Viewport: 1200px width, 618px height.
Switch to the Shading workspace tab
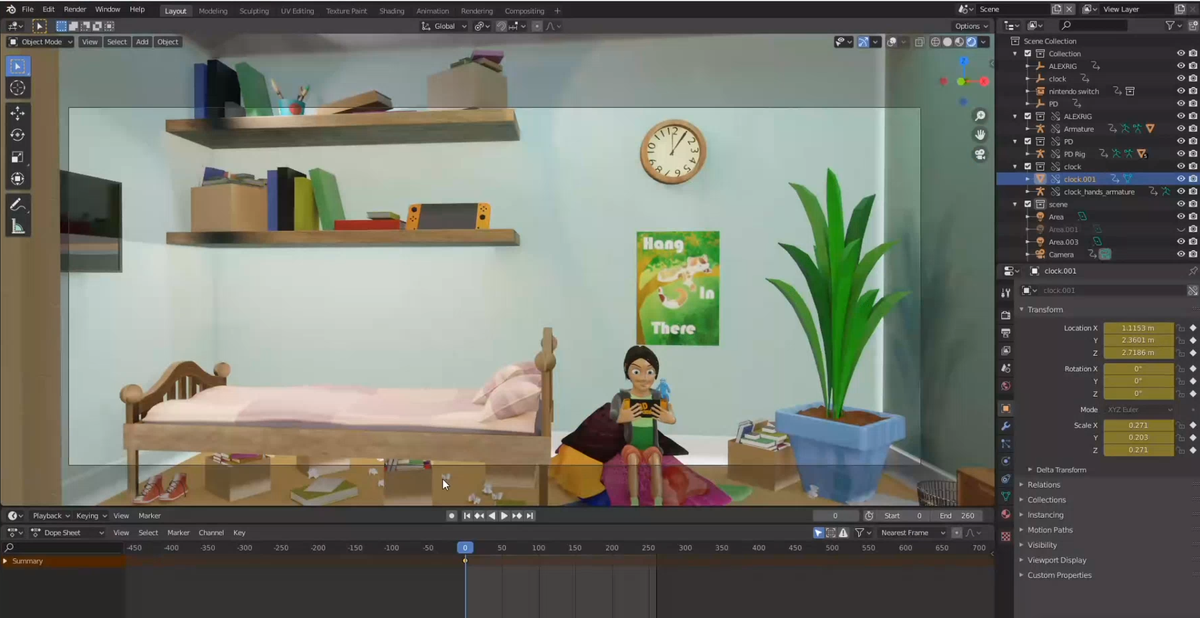(392, 11)
